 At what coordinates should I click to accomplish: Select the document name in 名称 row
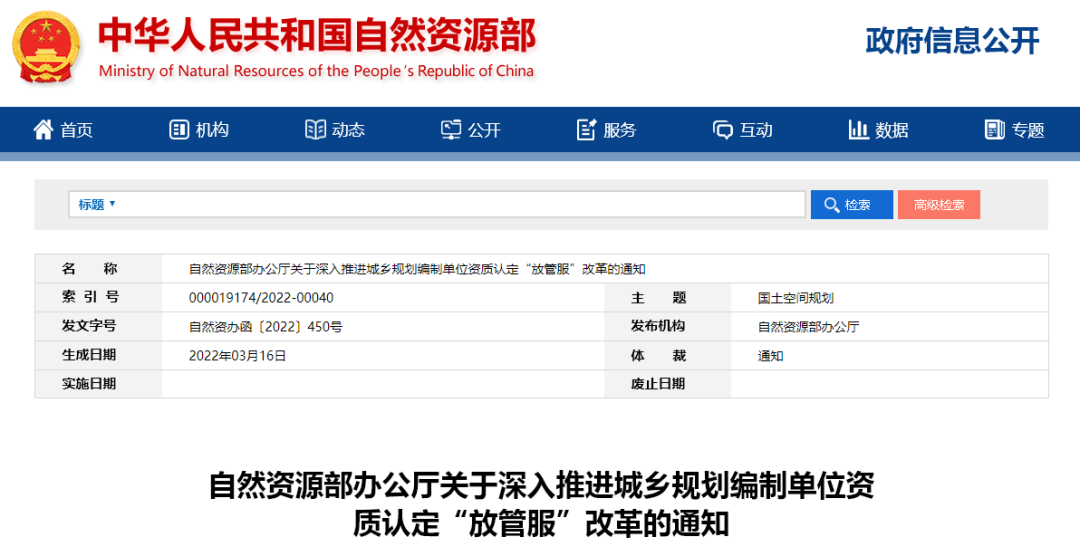point(417,269)
